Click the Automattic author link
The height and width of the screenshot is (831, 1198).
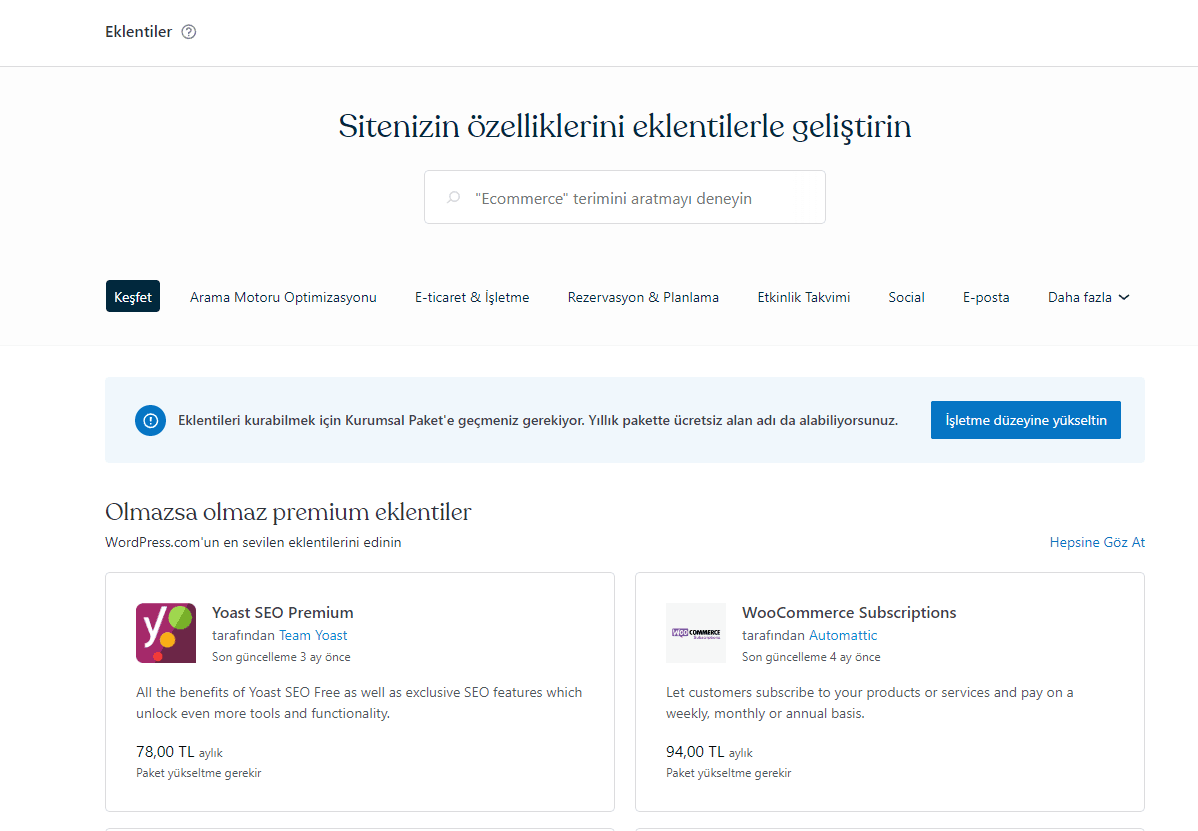click(x=843, y=635)
